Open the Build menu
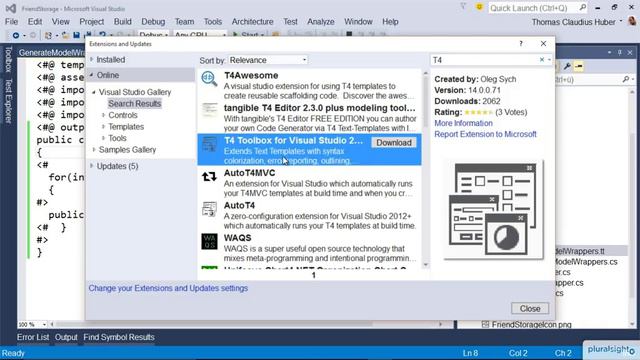 pyautogui.click(x=122, y=22)
